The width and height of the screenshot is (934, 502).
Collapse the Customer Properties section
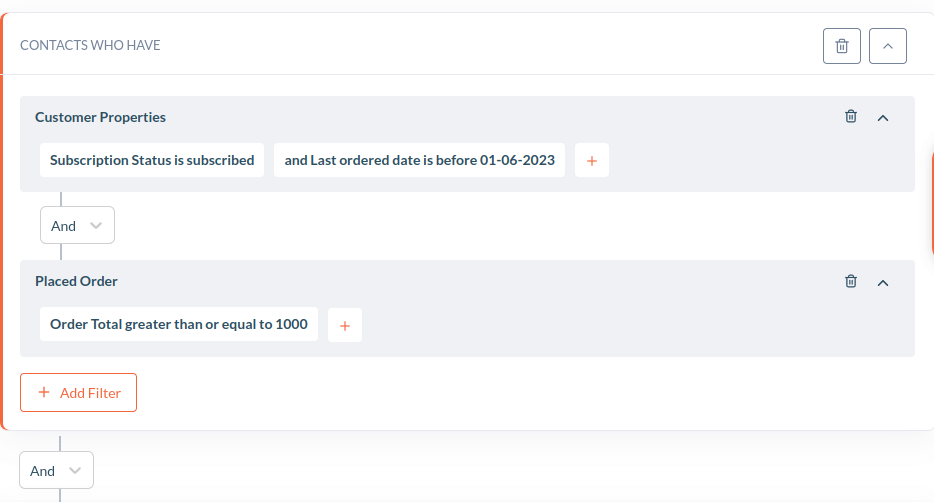point(883,118)
